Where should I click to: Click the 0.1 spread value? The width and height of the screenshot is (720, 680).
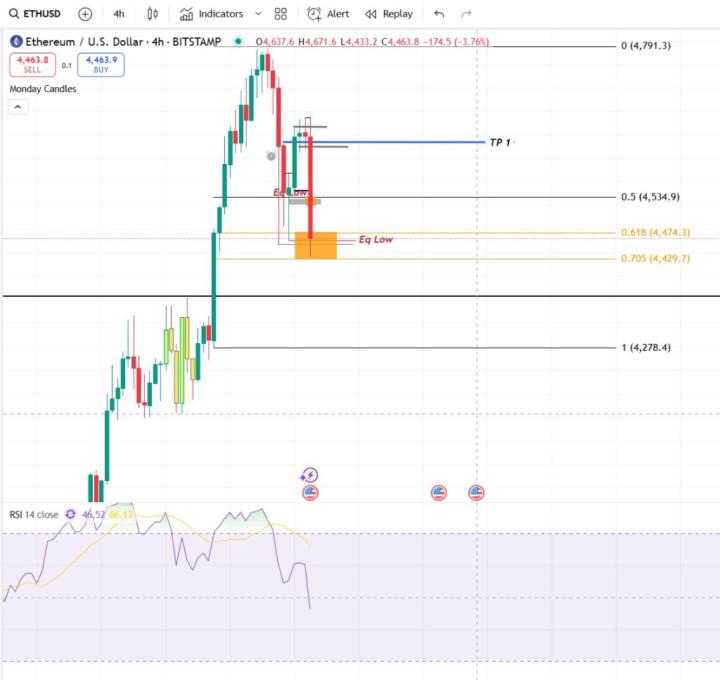(67, 65)
